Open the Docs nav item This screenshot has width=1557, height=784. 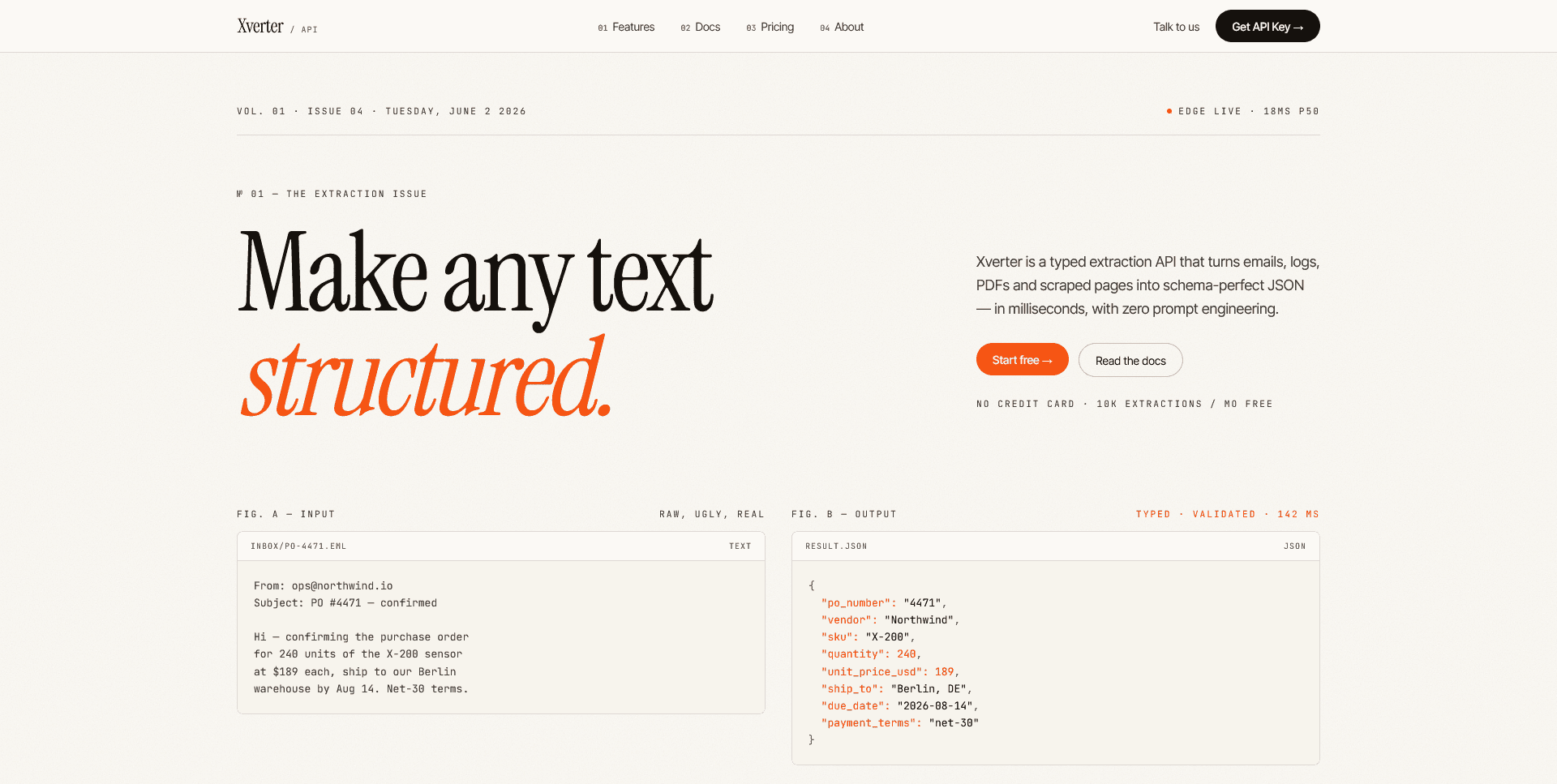click(x=701, y=27)
